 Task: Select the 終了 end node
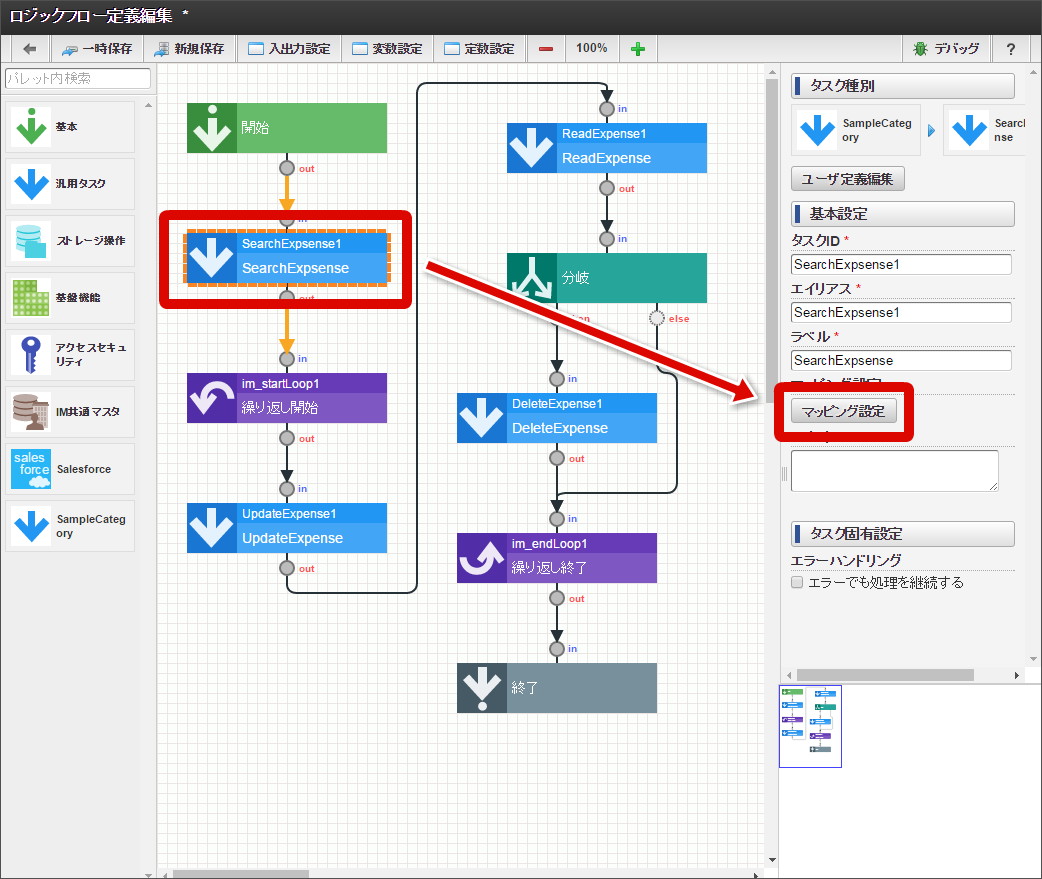(x=557, y=688)
